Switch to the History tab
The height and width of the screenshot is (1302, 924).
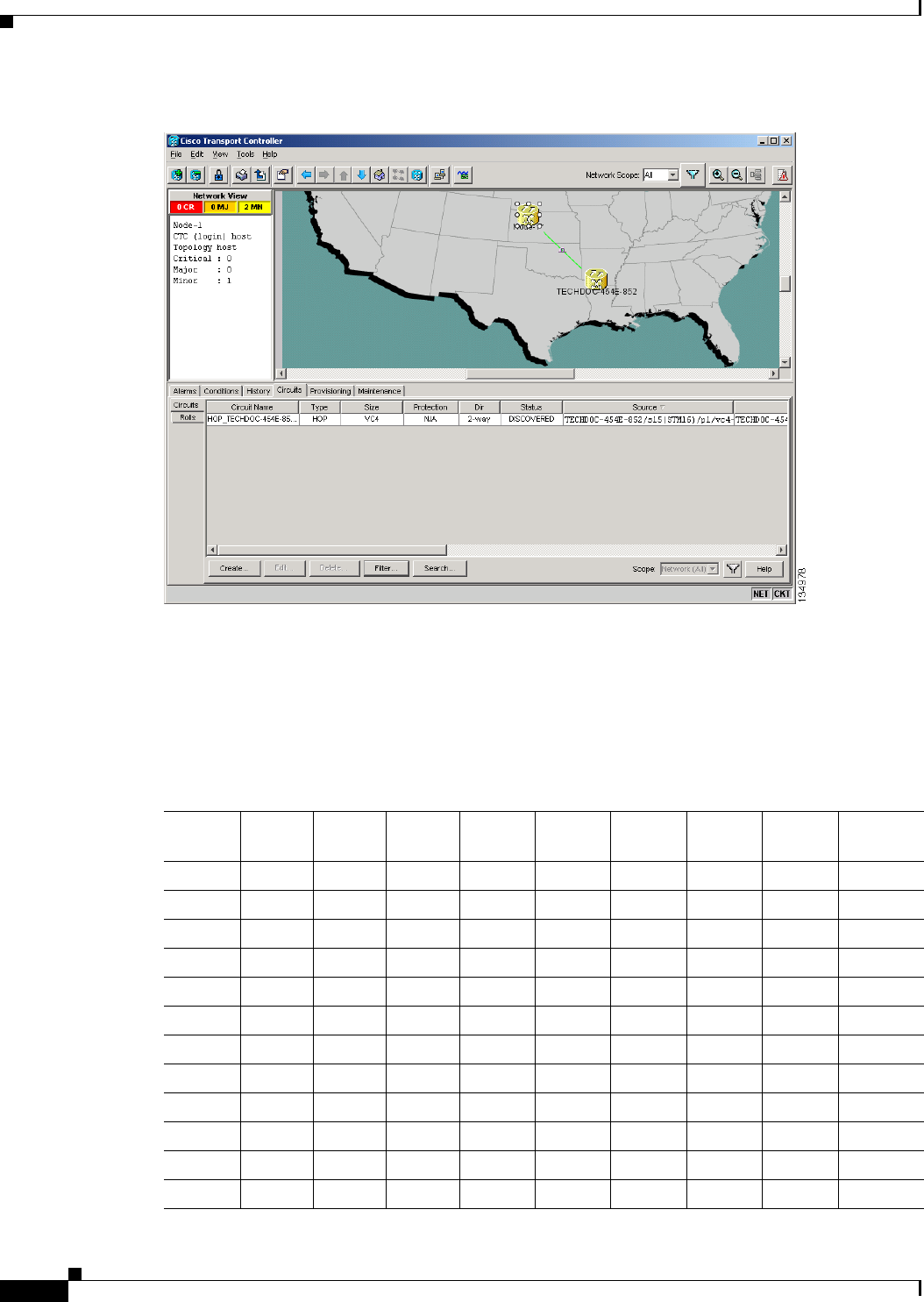click(x=259, y=391)
